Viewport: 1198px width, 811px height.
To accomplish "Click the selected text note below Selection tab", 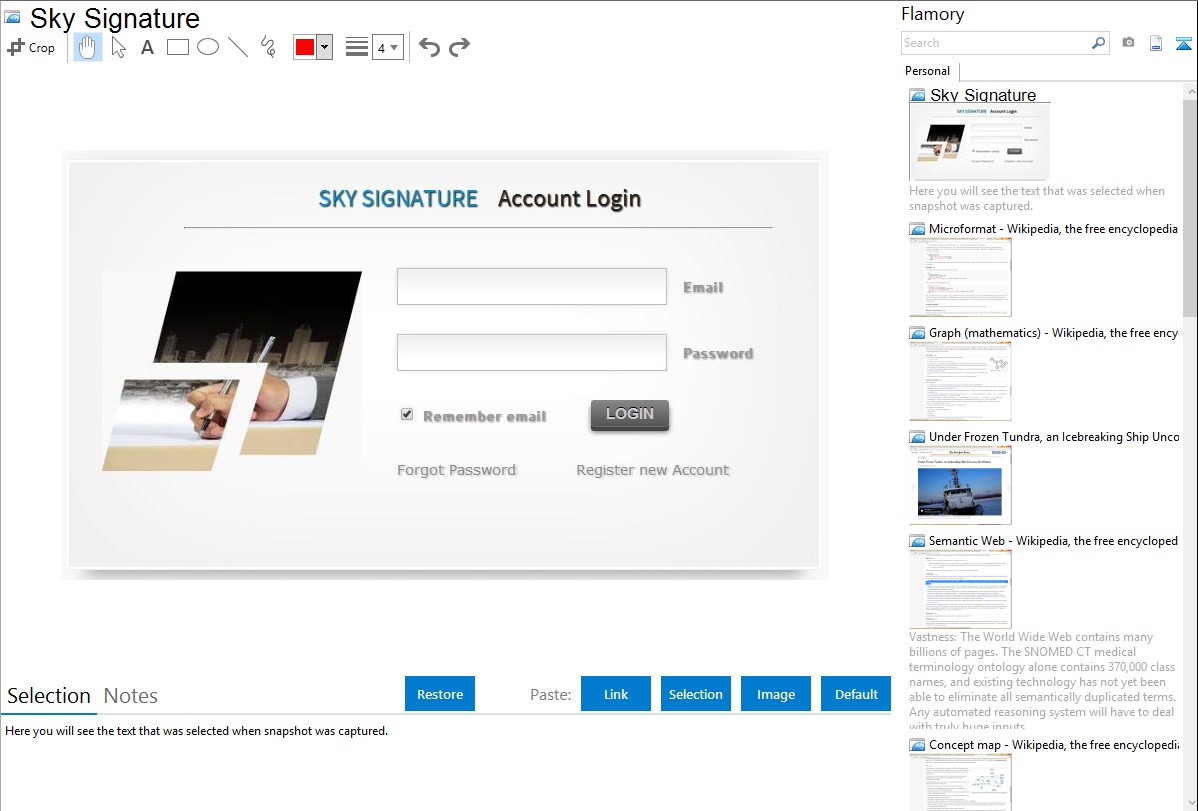I will tap(196, 731).
